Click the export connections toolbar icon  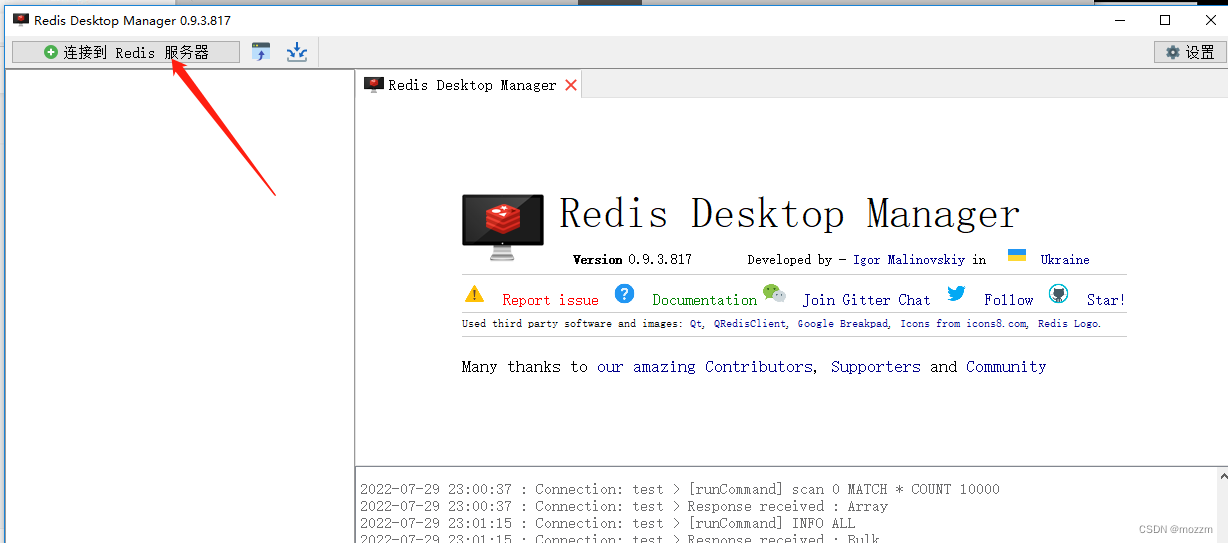click(297, 52)
